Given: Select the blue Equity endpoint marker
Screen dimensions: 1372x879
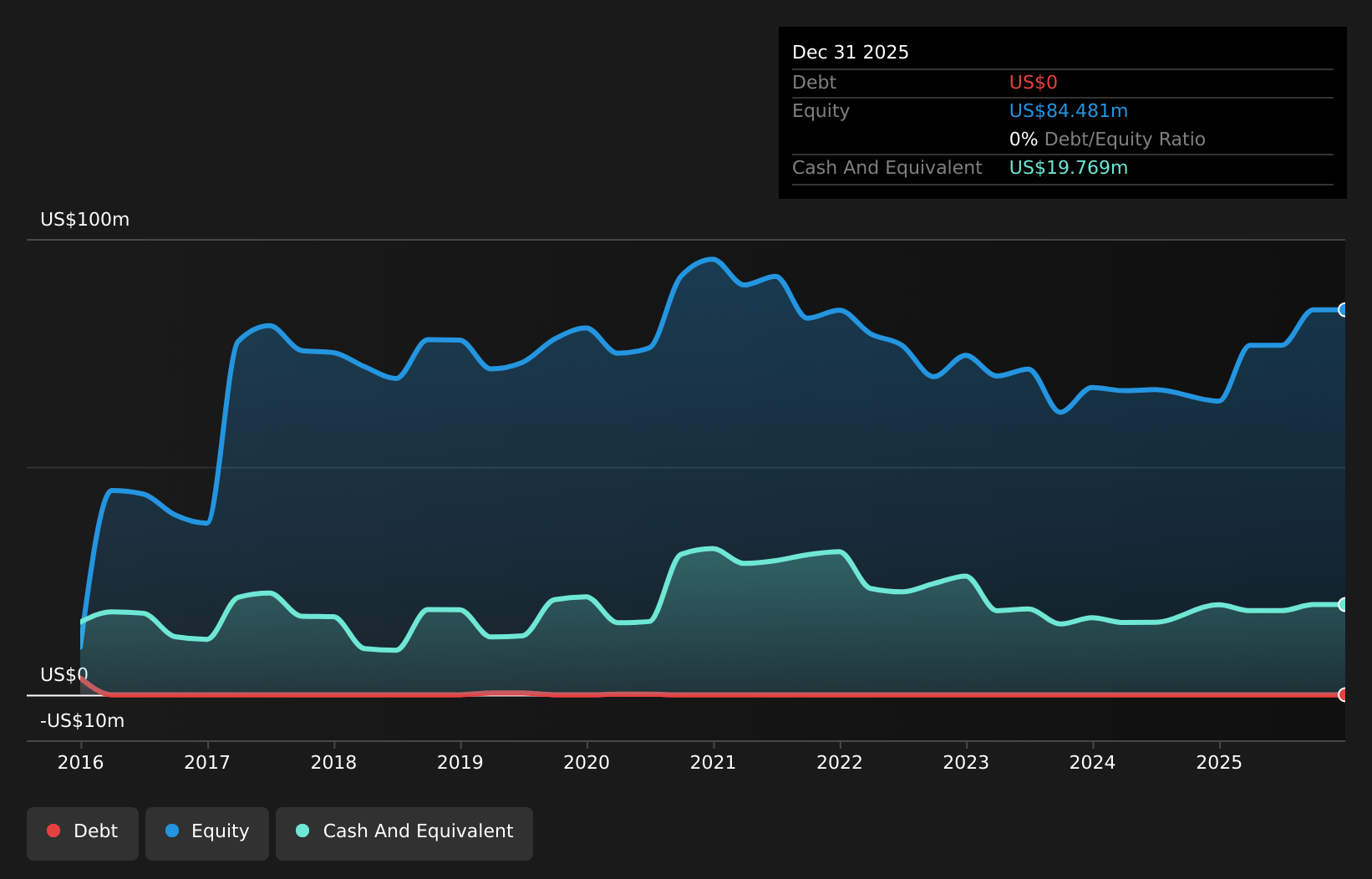Looking at the screenshot, I should coord(1344,310).
